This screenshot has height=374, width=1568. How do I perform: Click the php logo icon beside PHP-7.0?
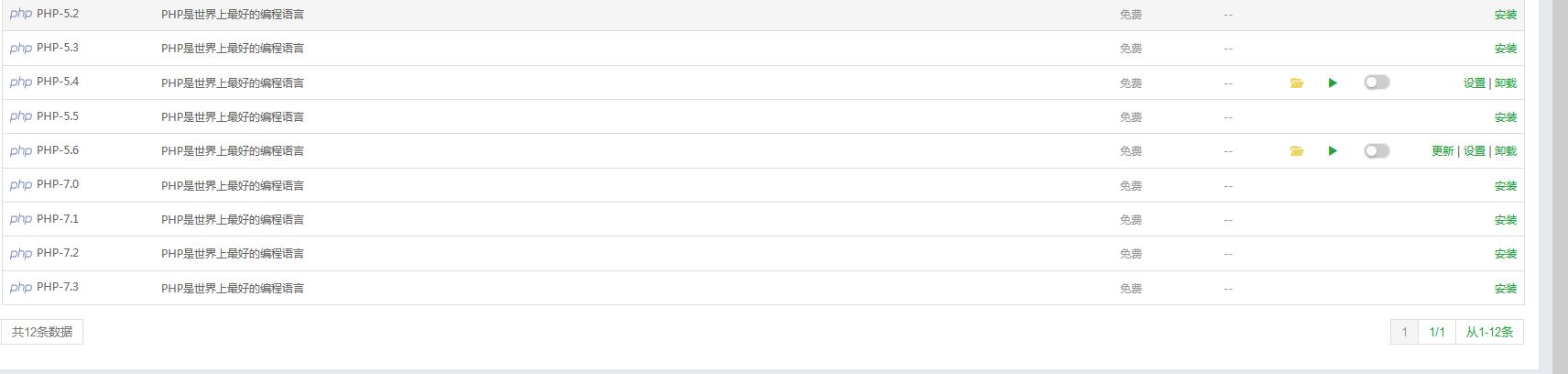coord(21,185)
